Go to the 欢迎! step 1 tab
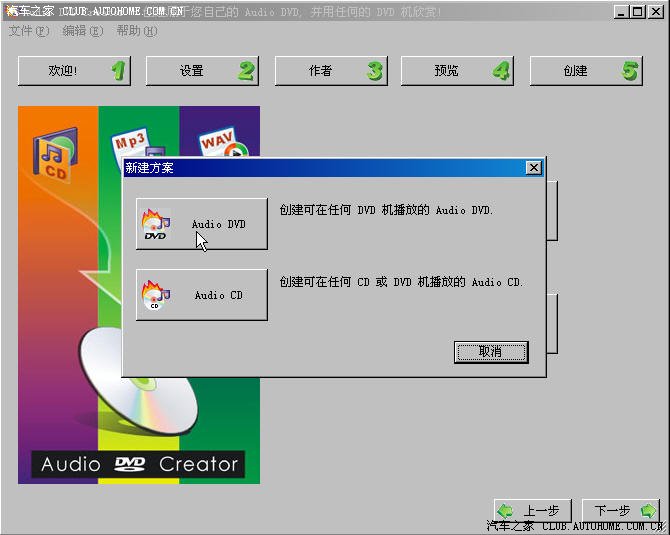Image resolution: width=670 pixels, height=535 pixels. click(74, 71)
